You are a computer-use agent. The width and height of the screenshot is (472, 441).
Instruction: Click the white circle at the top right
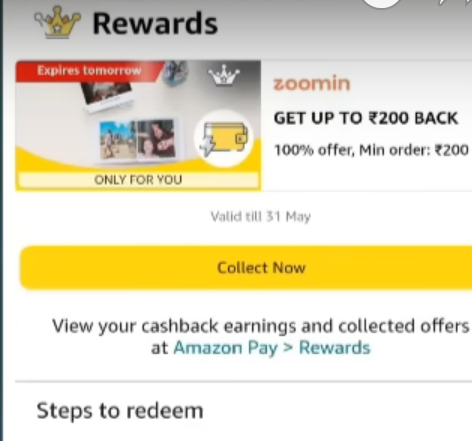pyautogui.click(x=381, y=3)
